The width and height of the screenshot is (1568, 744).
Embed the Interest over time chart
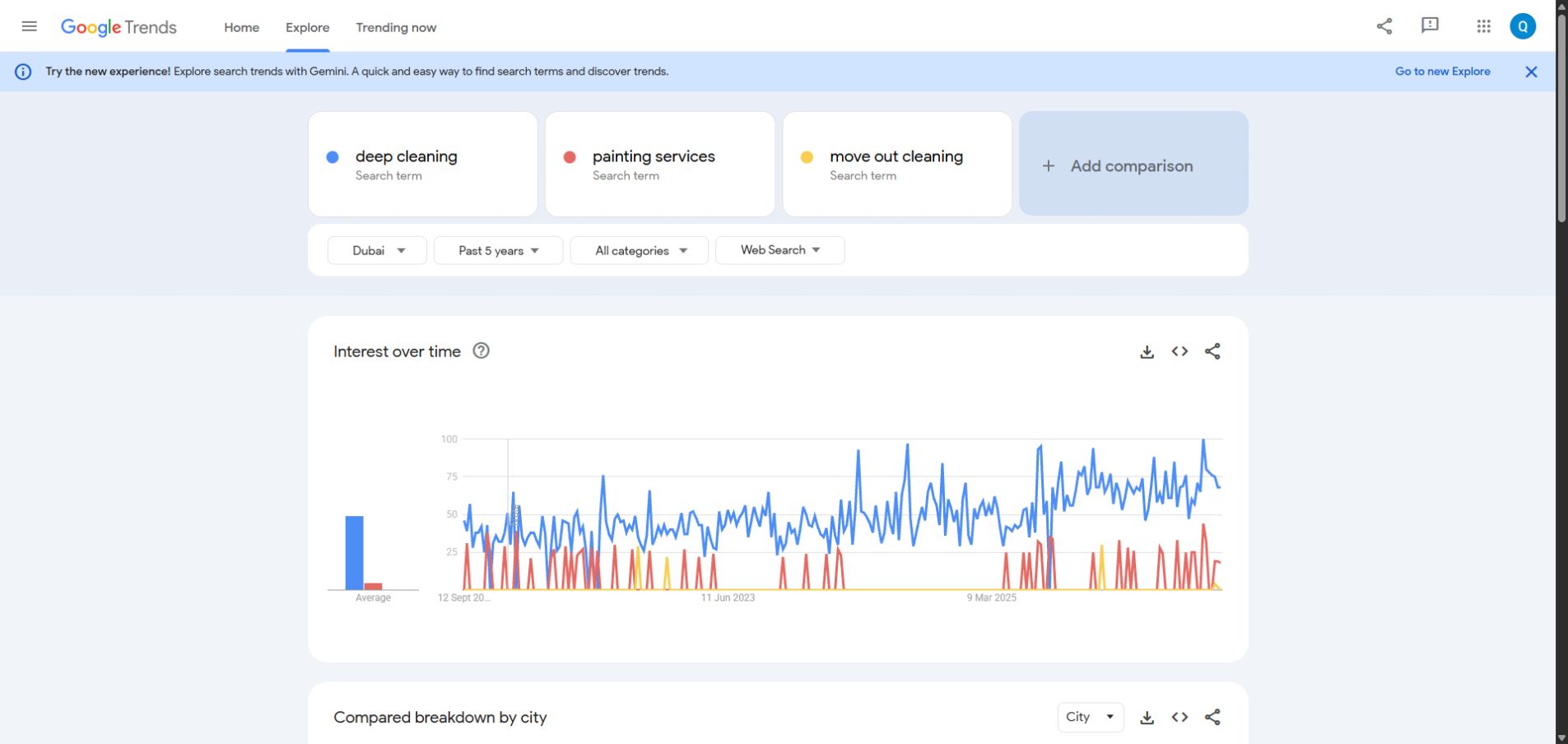1179,351
